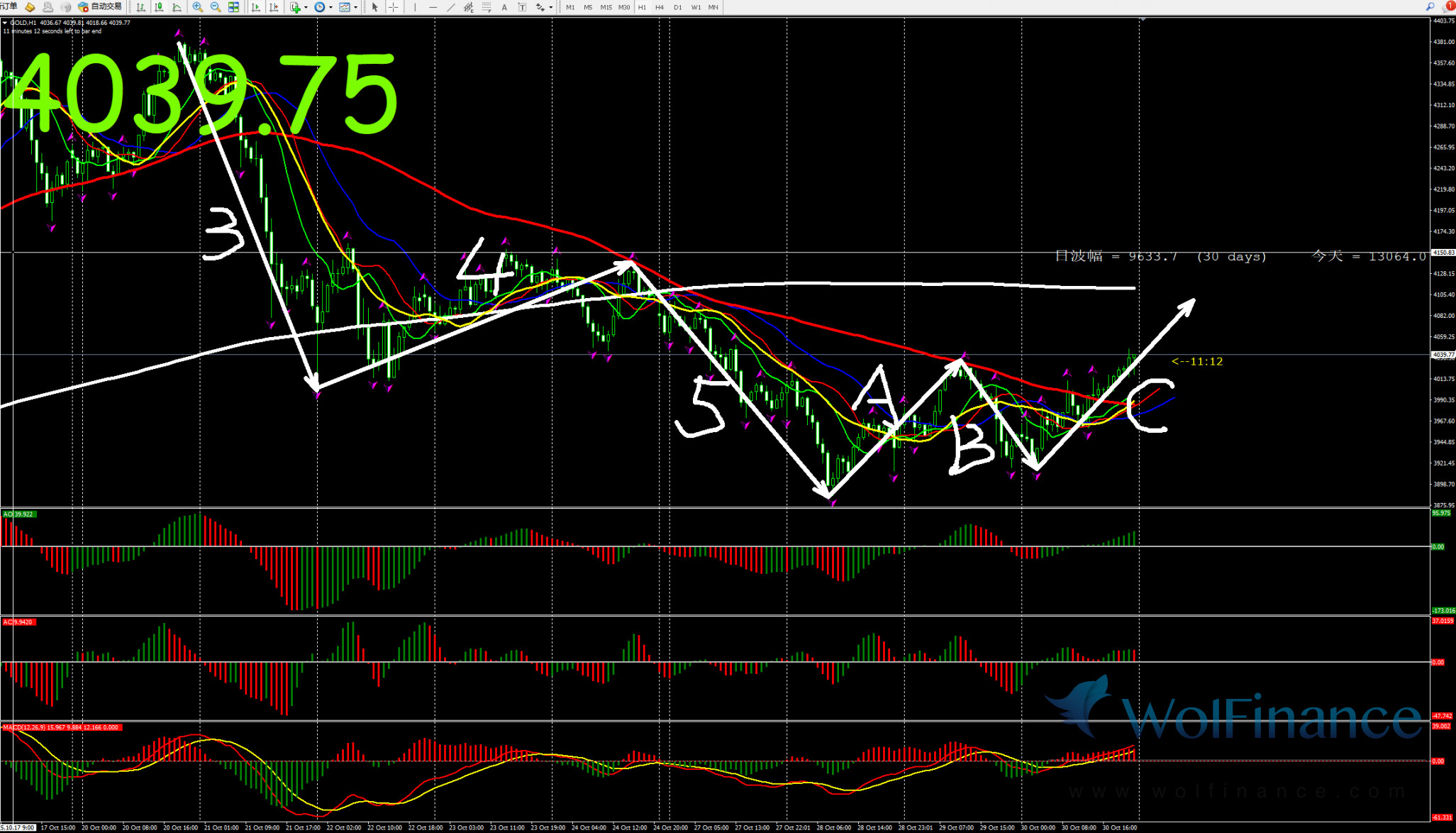Expand the templates dropdown arrow
Viewport: 1456px width, 833px height.
(355, 7)
